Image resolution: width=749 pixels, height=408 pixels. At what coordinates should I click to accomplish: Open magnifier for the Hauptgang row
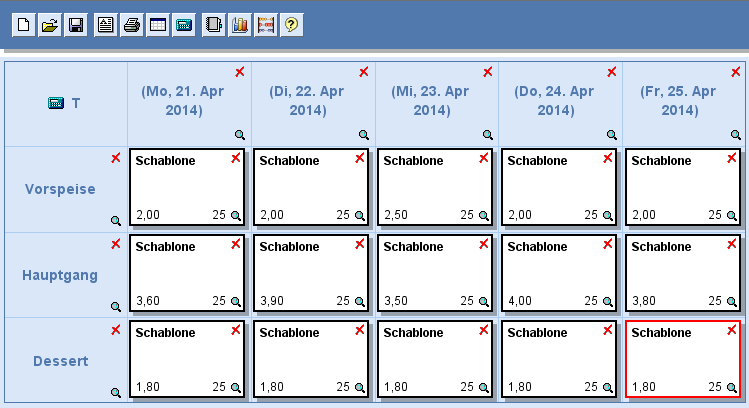116,307
